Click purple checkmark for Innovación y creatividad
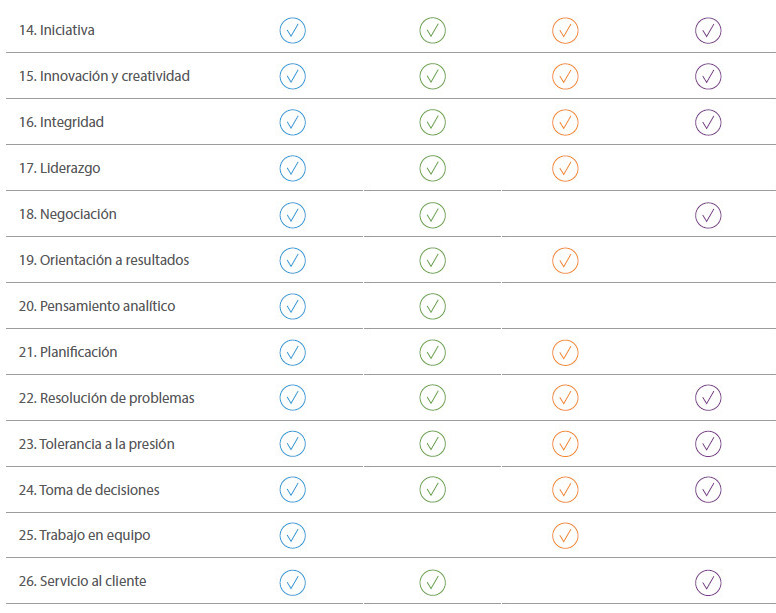Image resolution: width=776 pixels, height=613 pixels. [x=708, y=76]
